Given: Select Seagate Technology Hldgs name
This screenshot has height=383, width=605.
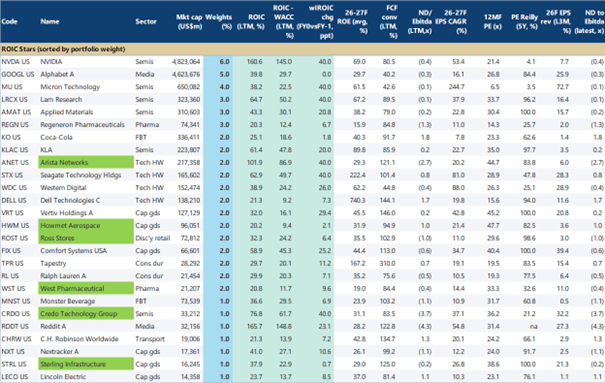Looking at the screenshot, I should pyautogui.click(x=81, y=175).
